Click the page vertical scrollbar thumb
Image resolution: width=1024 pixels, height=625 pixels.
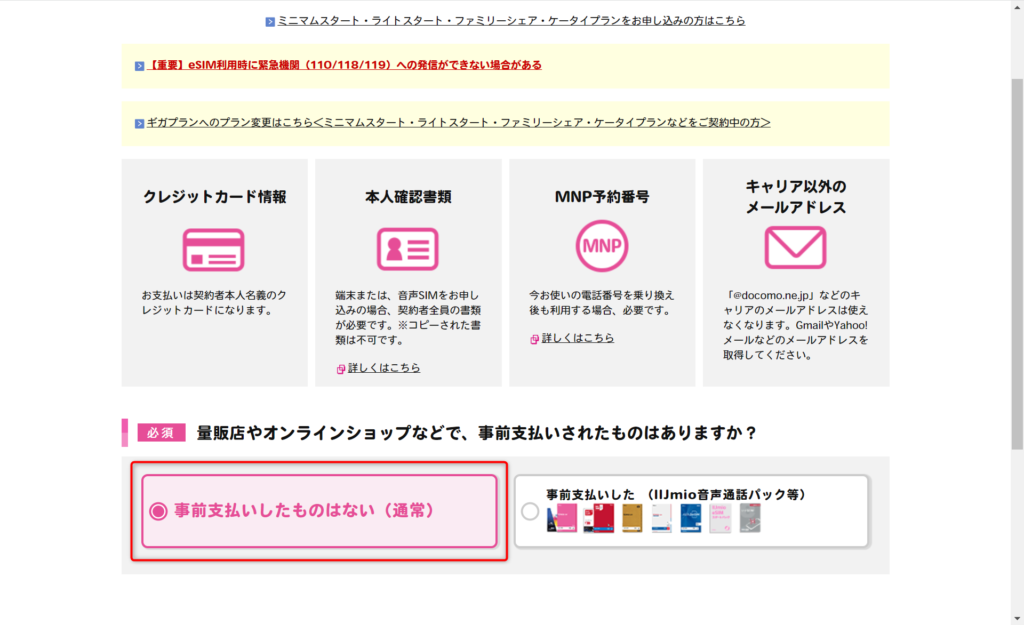(x=1017, y=264)
